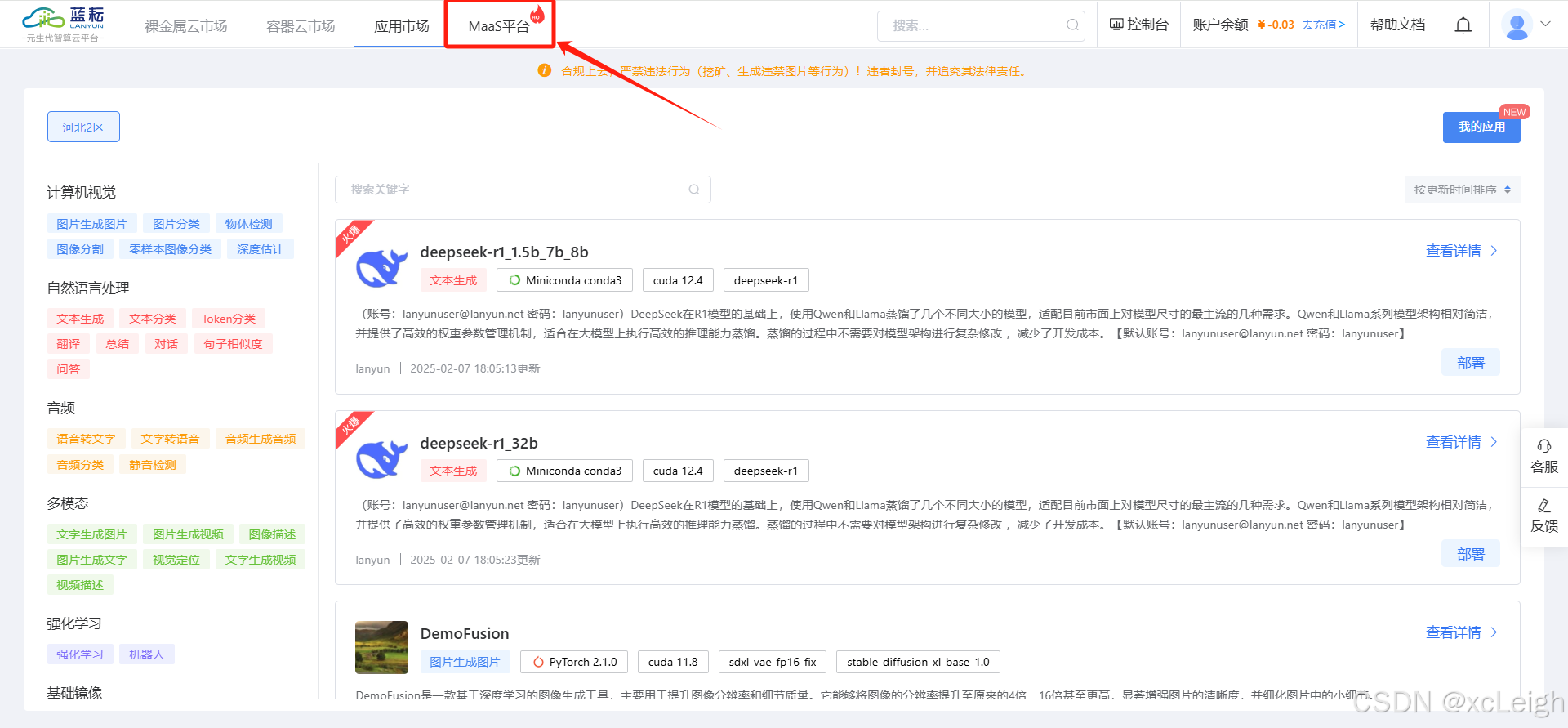The height and width of the screenshot is (728, 1568).
Task: View details of deepseek-r1_1.5b_7b_8b
Action: [1454, 251]
